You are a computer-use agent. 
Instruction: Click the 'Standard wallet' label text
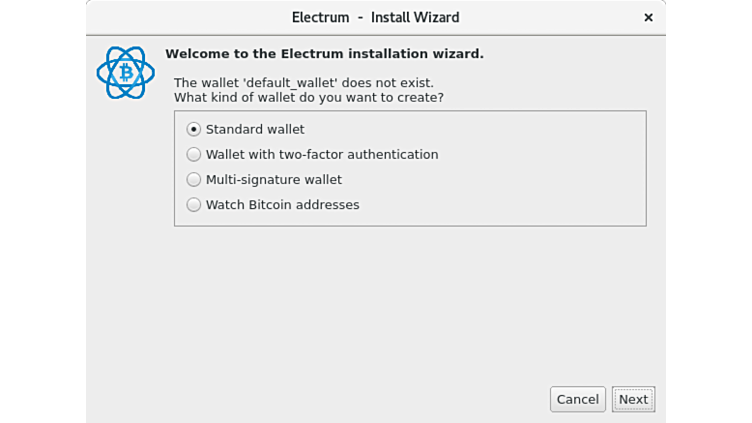[x=255, y=129]
